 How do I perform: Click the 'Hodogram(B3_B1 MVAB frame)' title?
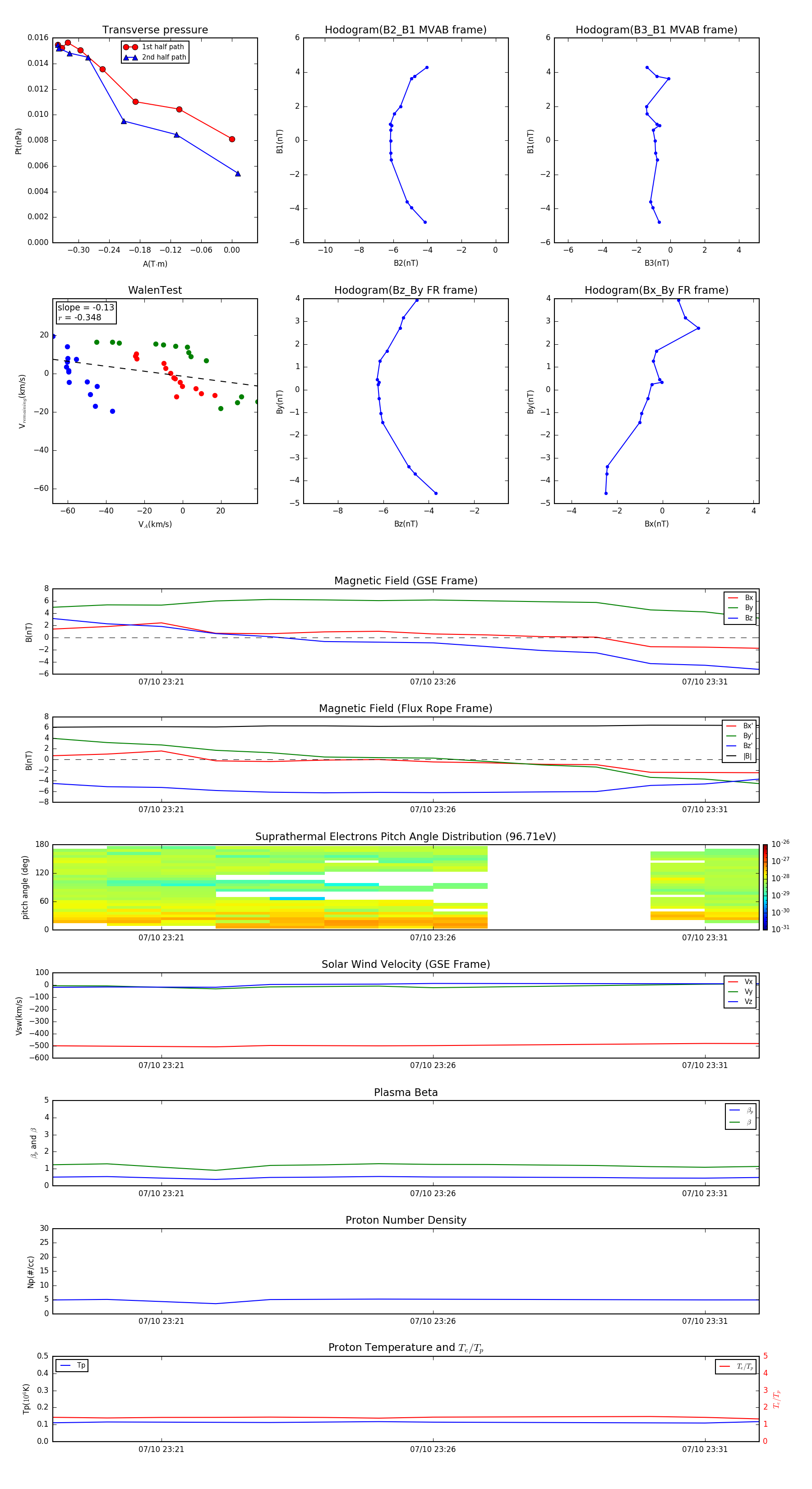(656, 29)
